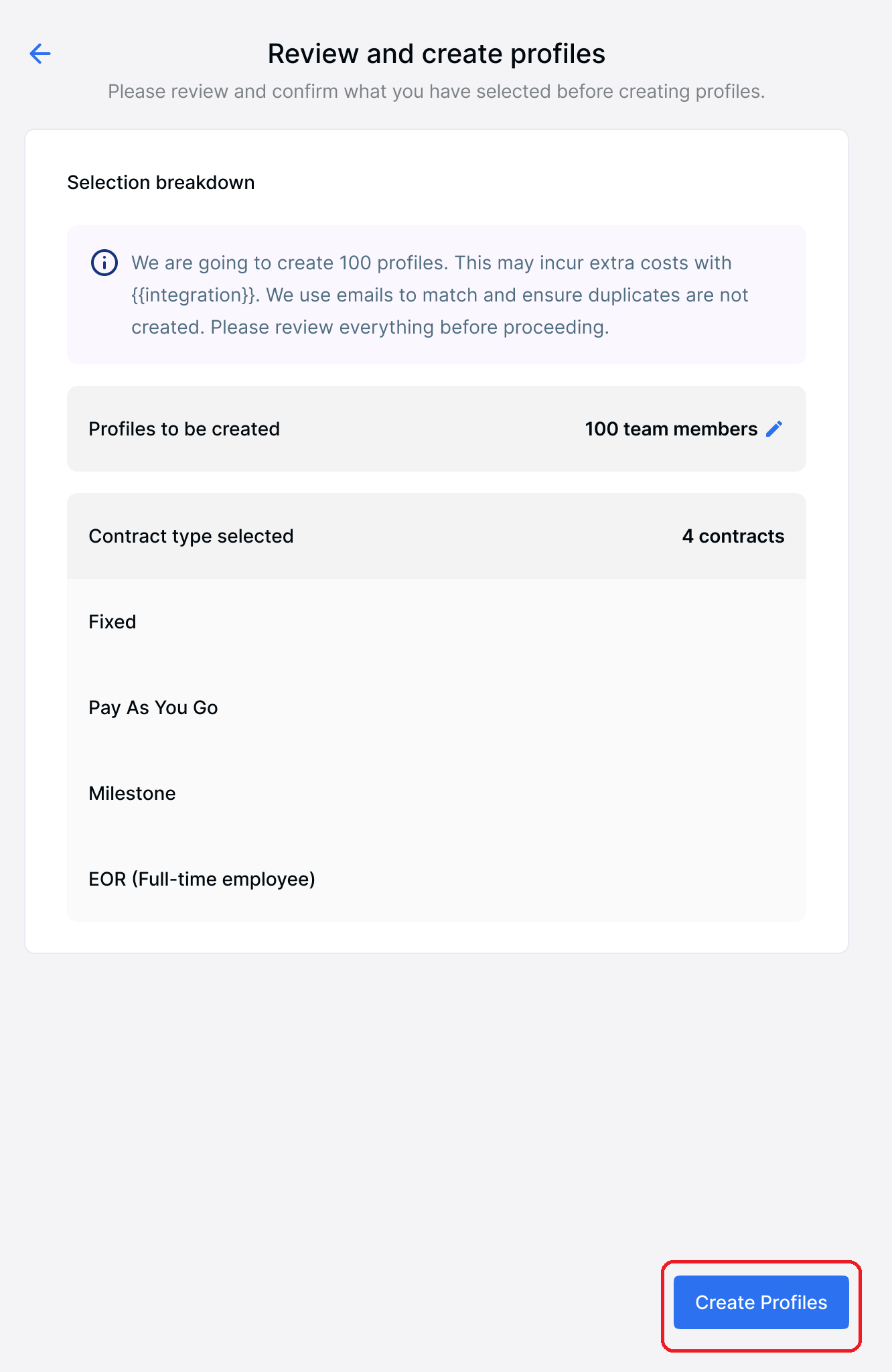Viewport: 892px width, 1372px height.
Task: Click the info circle icon in the notice
Action: tap(104, 263)
